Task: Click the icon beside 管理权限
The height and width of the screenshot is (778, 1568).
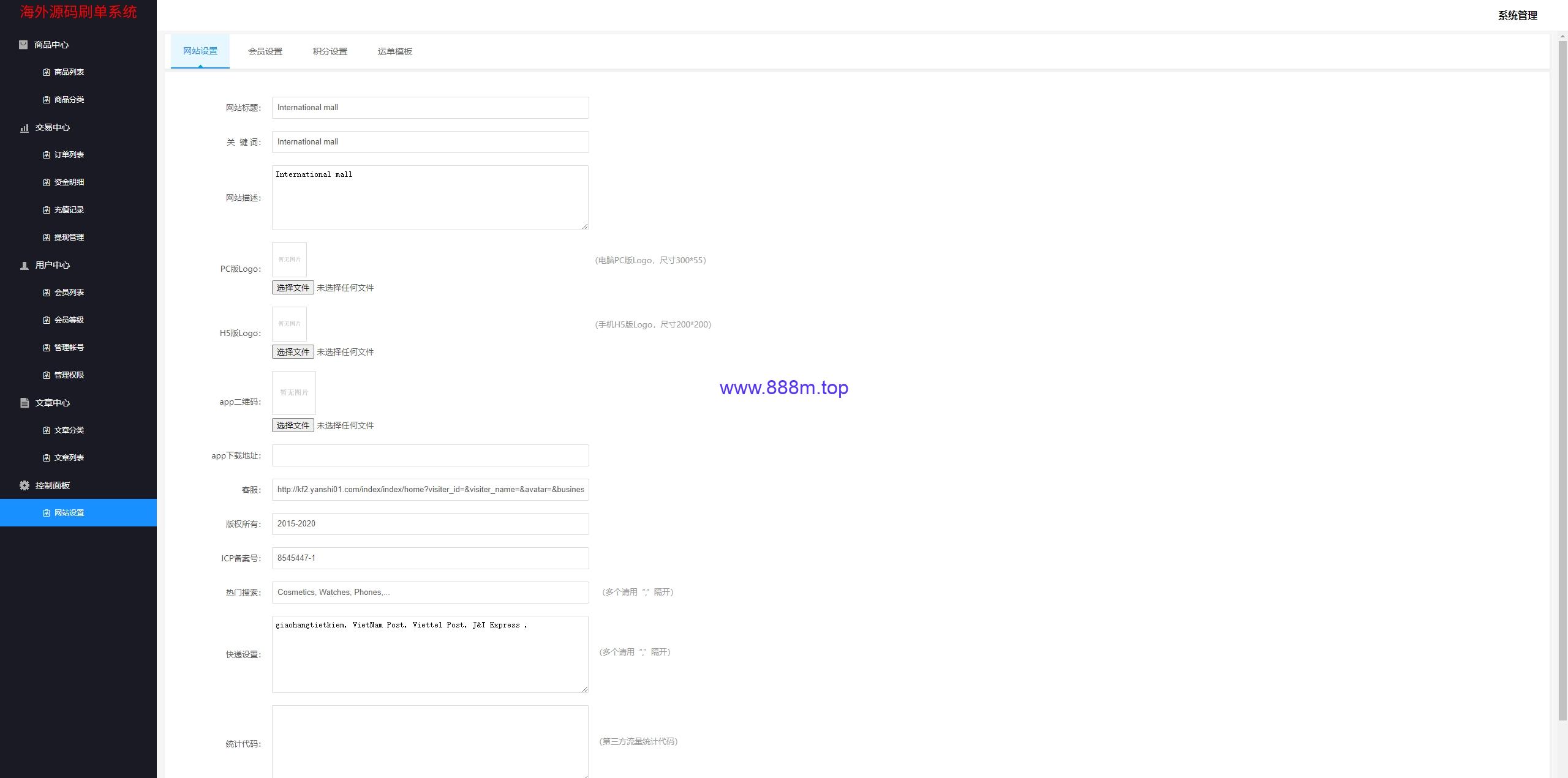Action: tap(47, 375)
